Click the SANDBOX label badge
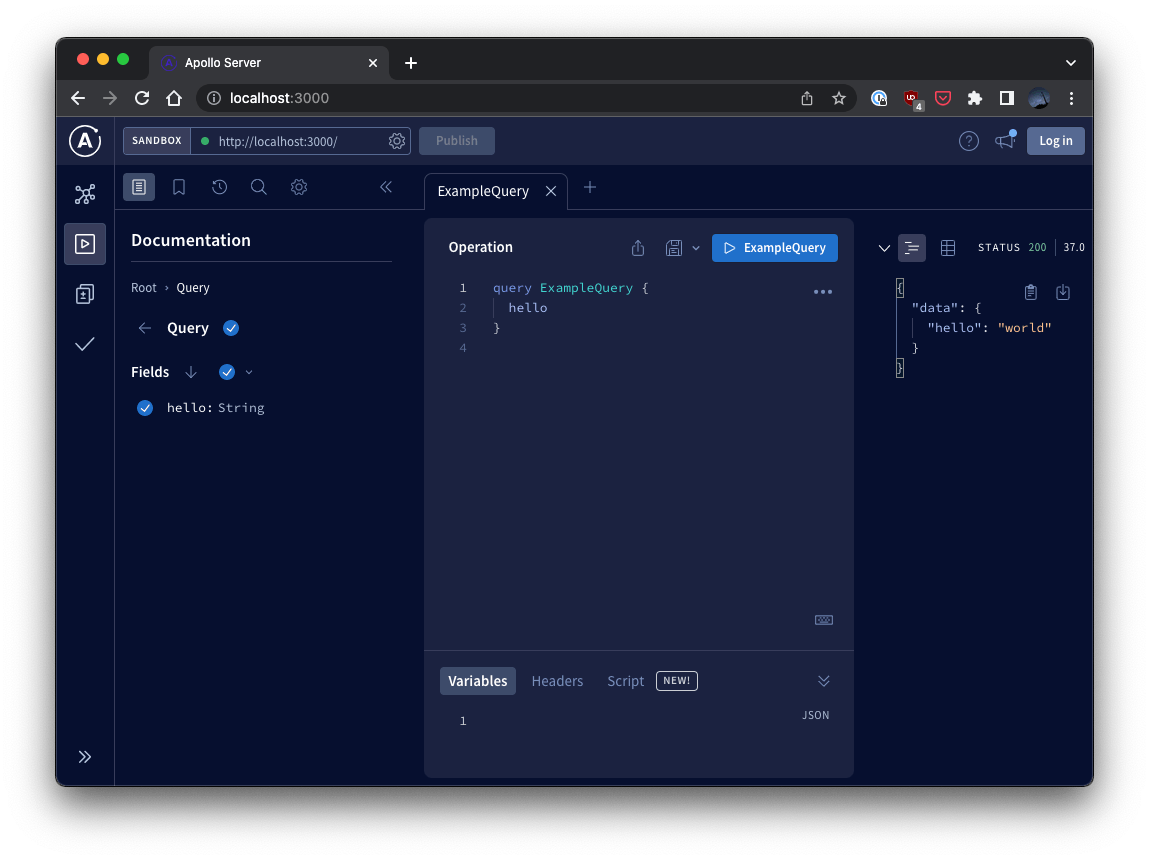 (x=157, y=141)
